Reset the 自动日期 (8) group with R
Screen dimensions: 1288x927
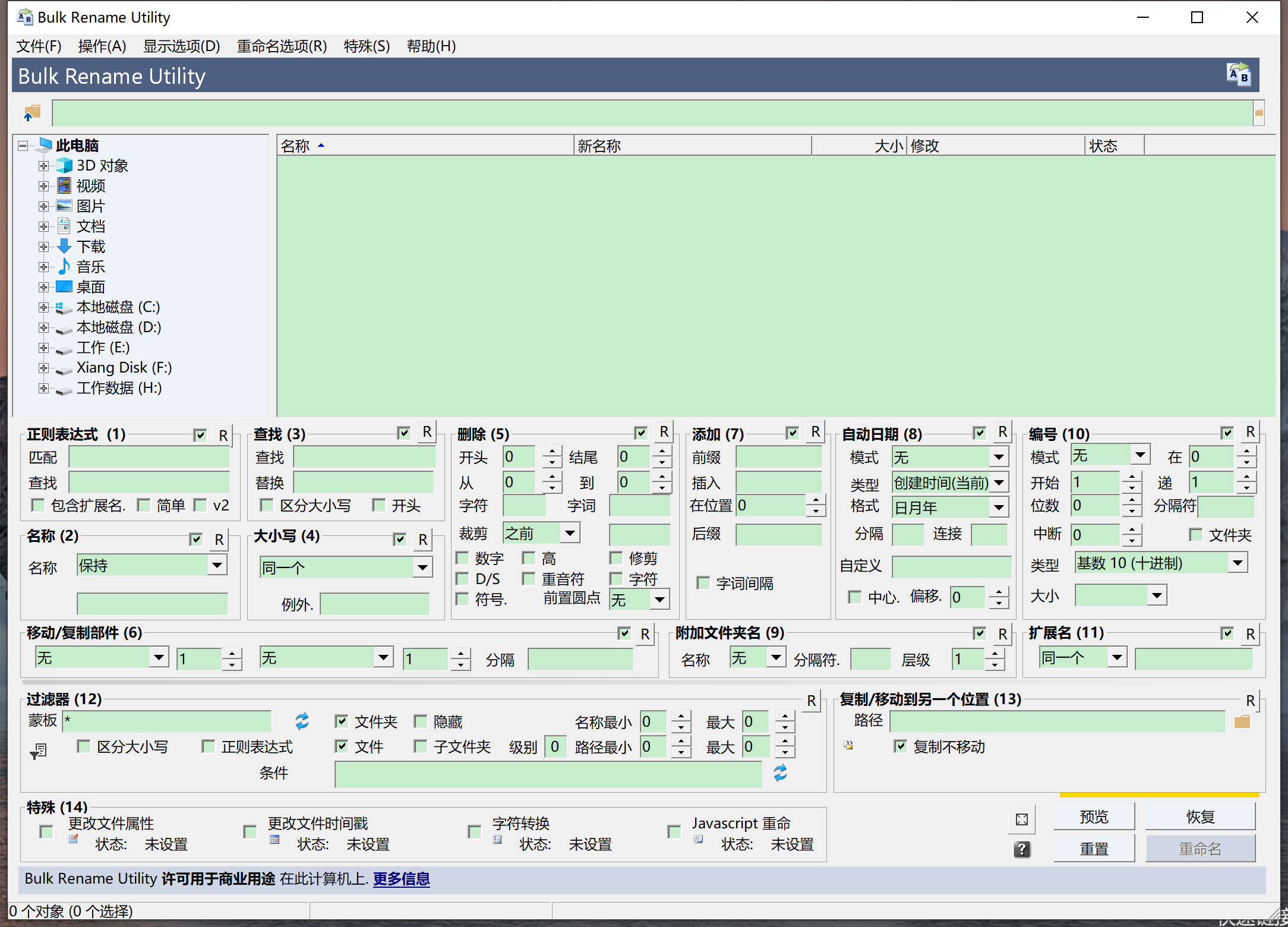(1002, 433)
